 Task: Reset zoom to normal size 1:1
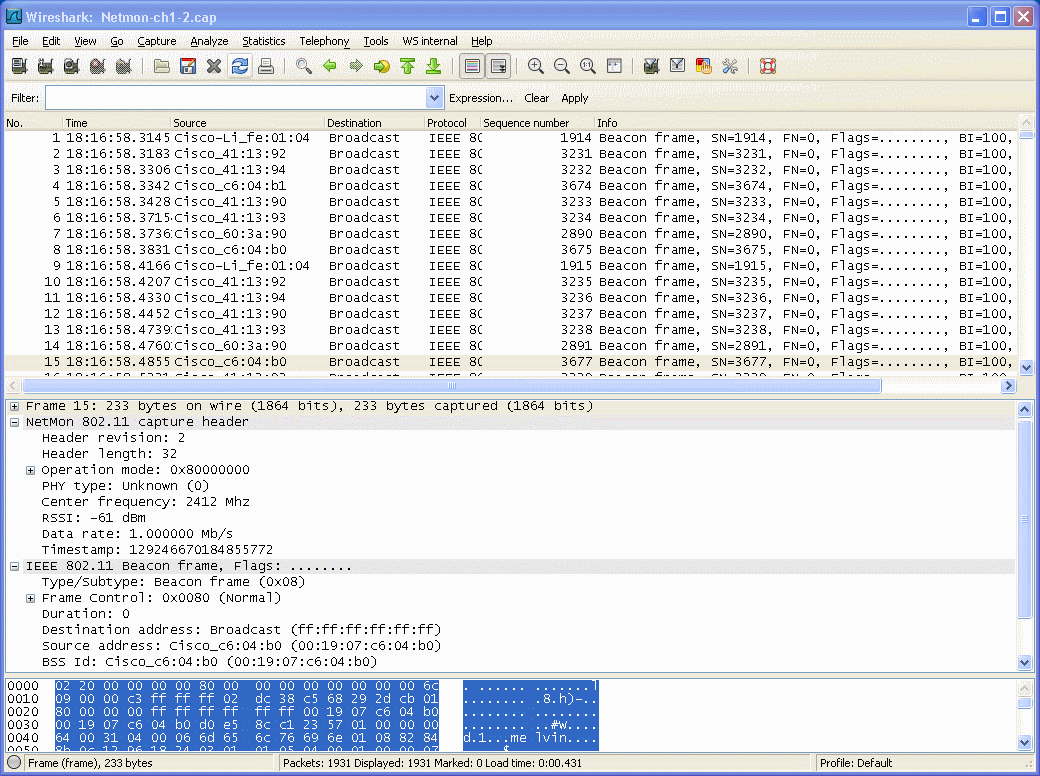point(588,66)
